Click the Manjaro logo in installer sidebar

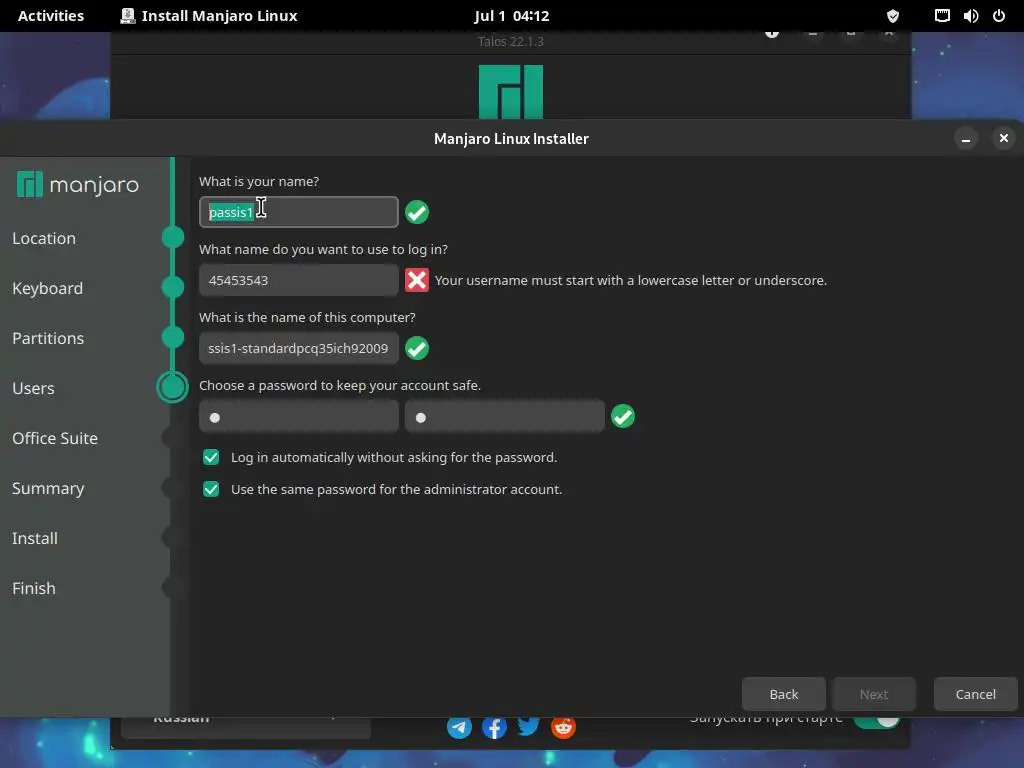point(78,185)
